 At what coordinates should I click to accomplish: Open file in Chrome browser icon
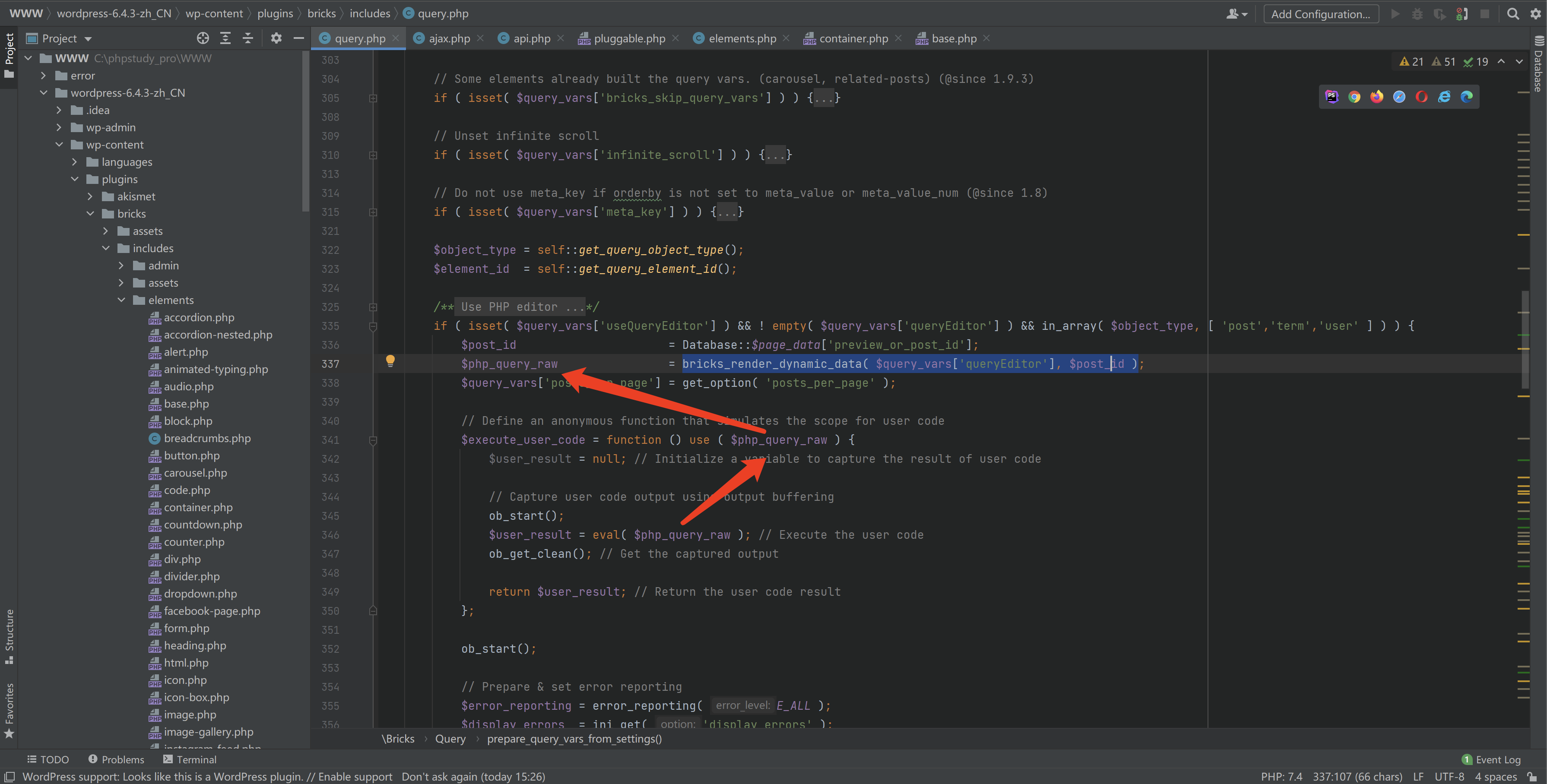[x=1354, y=97]
